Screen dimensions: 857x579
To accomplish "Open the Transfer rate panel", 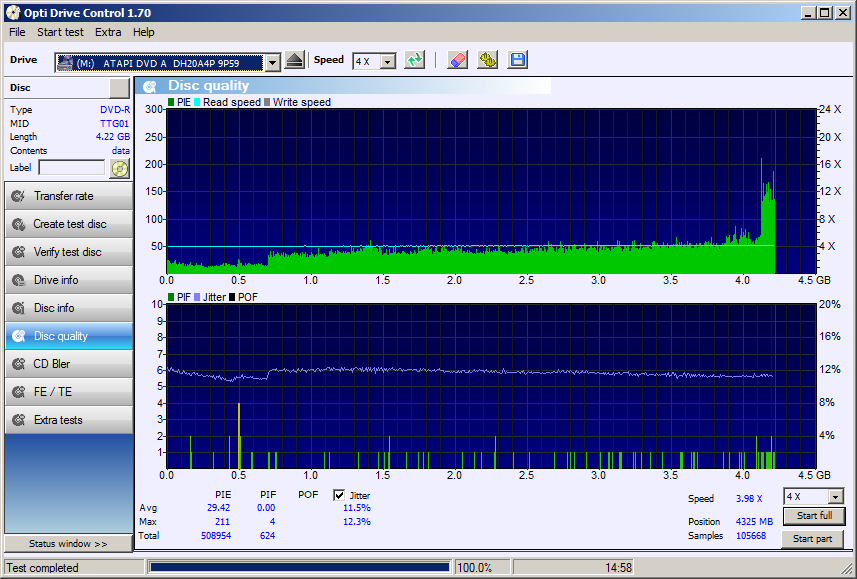I will [x=69, y=196].
